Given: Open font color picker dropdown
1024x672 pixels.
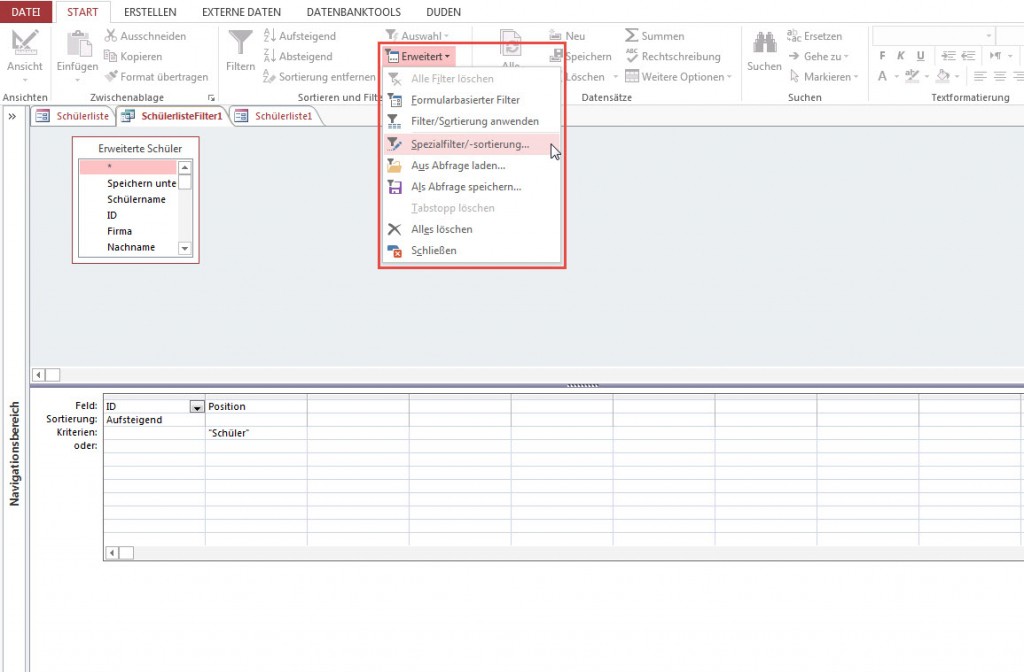Looking at the screenshot, I should (x=896, y=77).
